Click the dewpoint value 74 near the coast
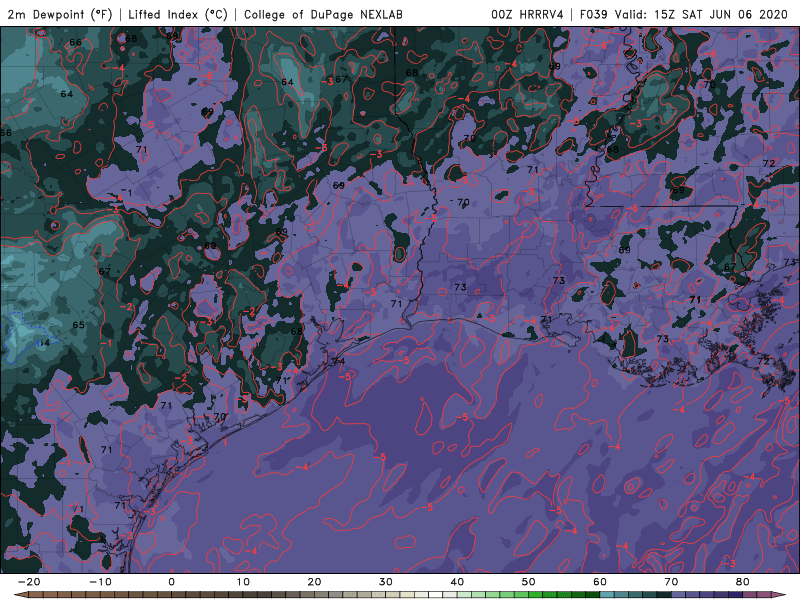Viewport: 800px width, 600px height. 339,361
